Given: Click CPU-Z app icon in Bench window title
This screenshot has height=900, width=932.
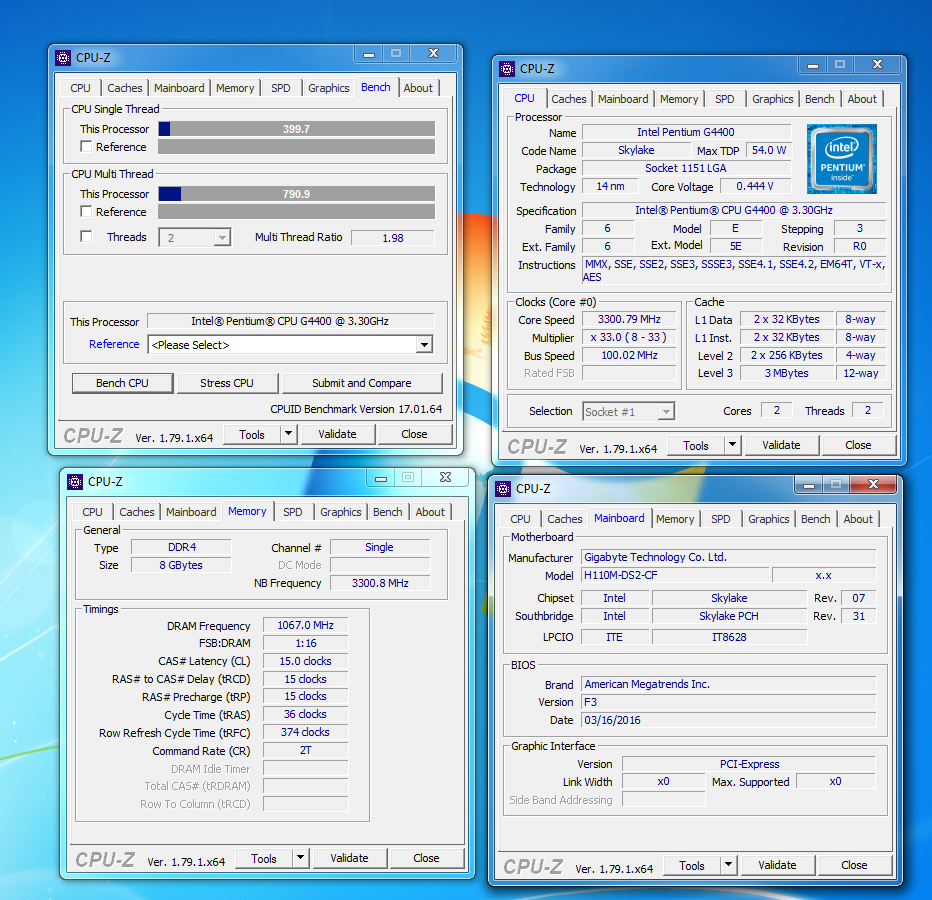Looking at the screenshot, I should pos(62,58).
